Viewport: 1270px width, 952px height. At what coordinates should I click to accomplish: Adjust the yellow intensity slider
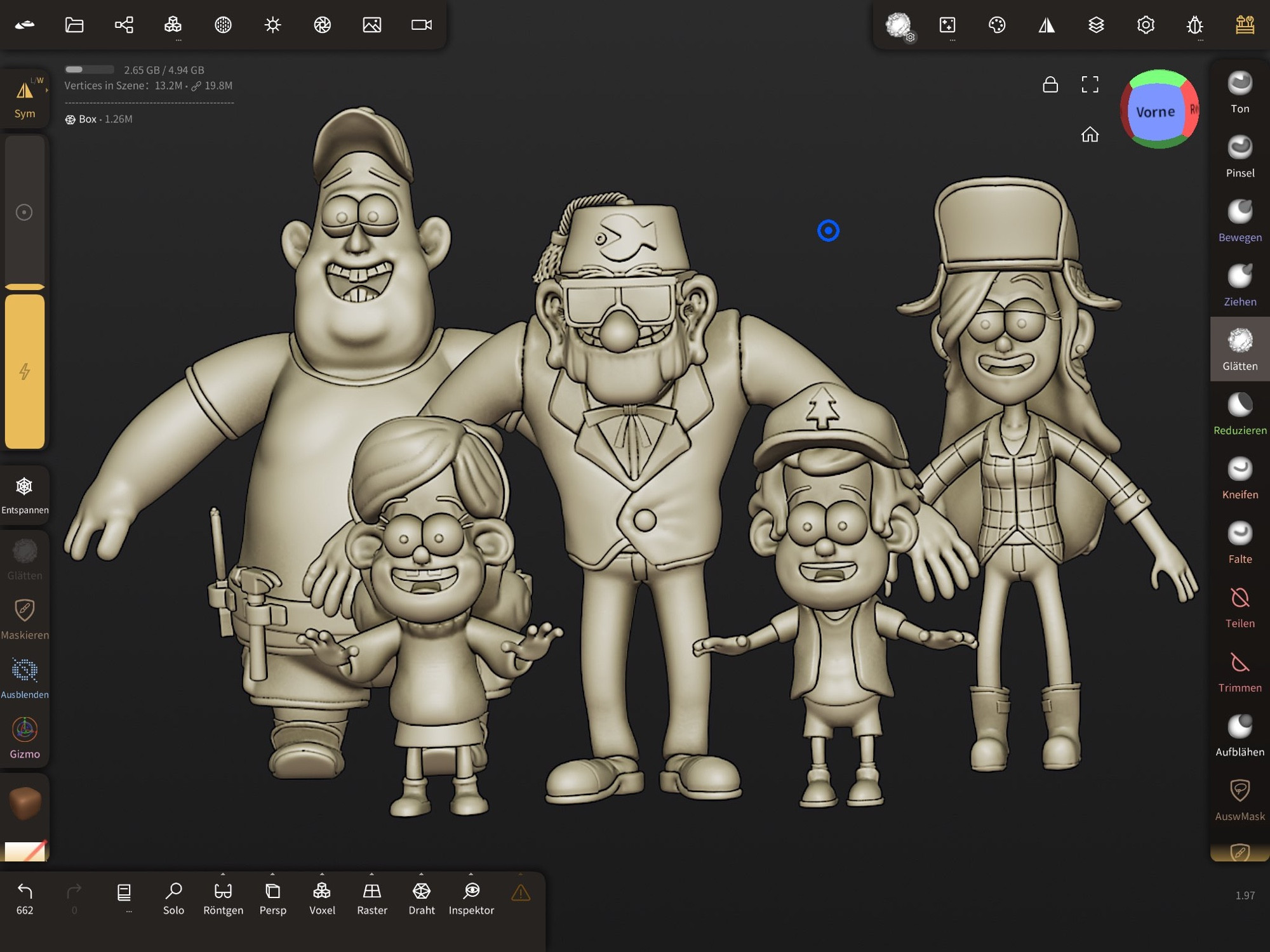[x=25, y=371]
